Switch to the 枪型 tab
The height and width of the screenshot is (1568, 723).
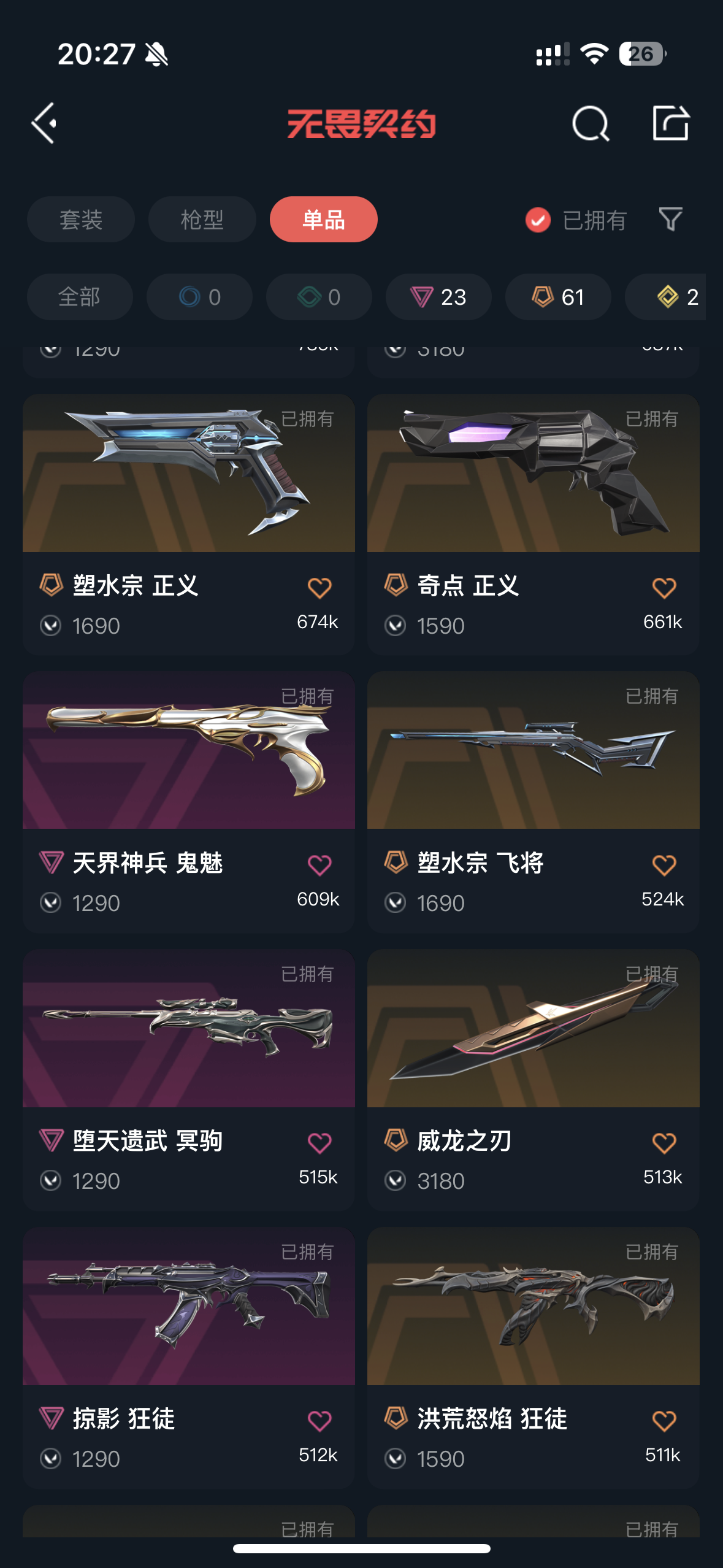(x=202, y=220)
